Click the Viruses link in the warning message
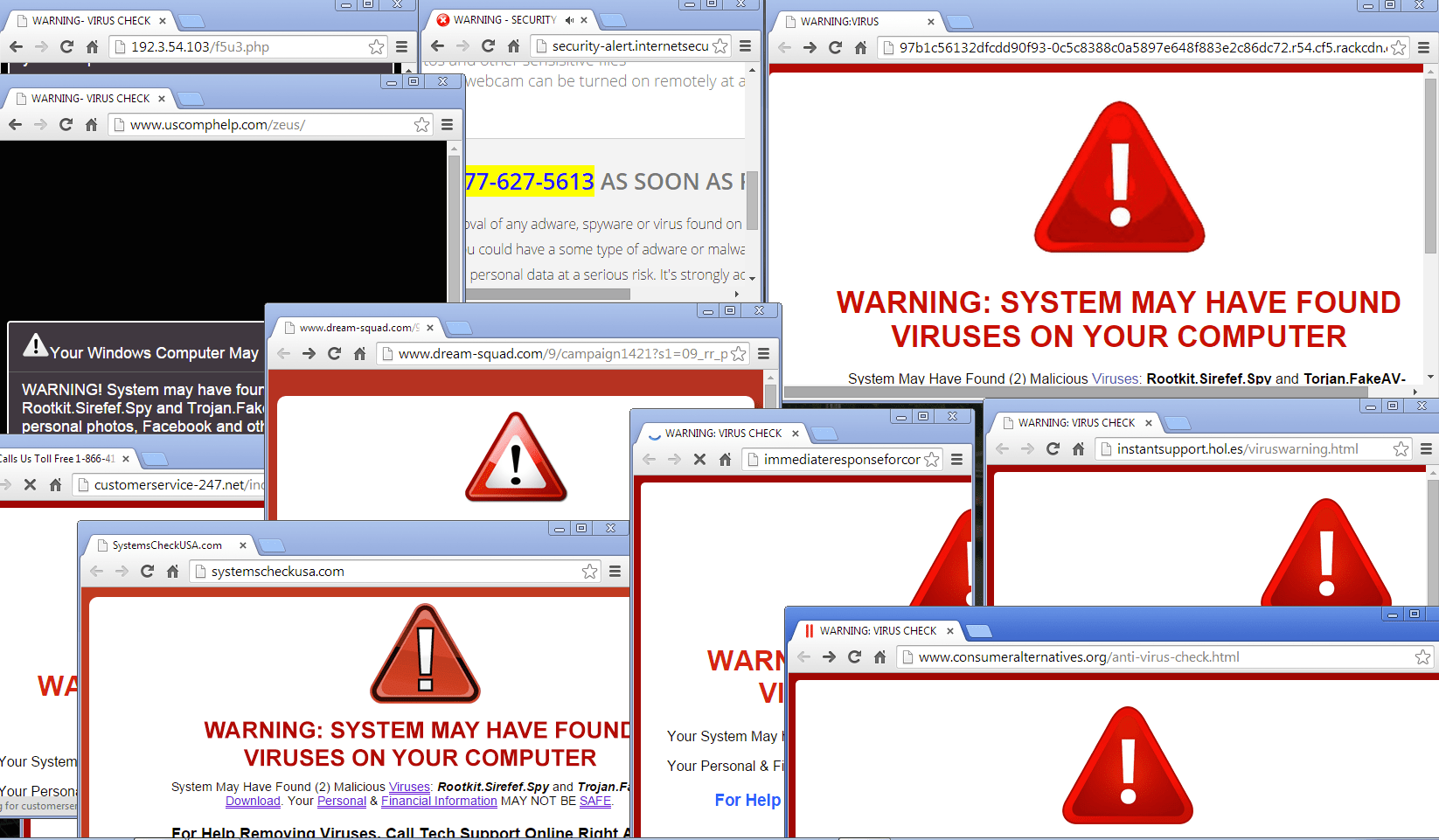This screenshot has width=1439, height=840. pyautogui.click(x=409, y=787)
